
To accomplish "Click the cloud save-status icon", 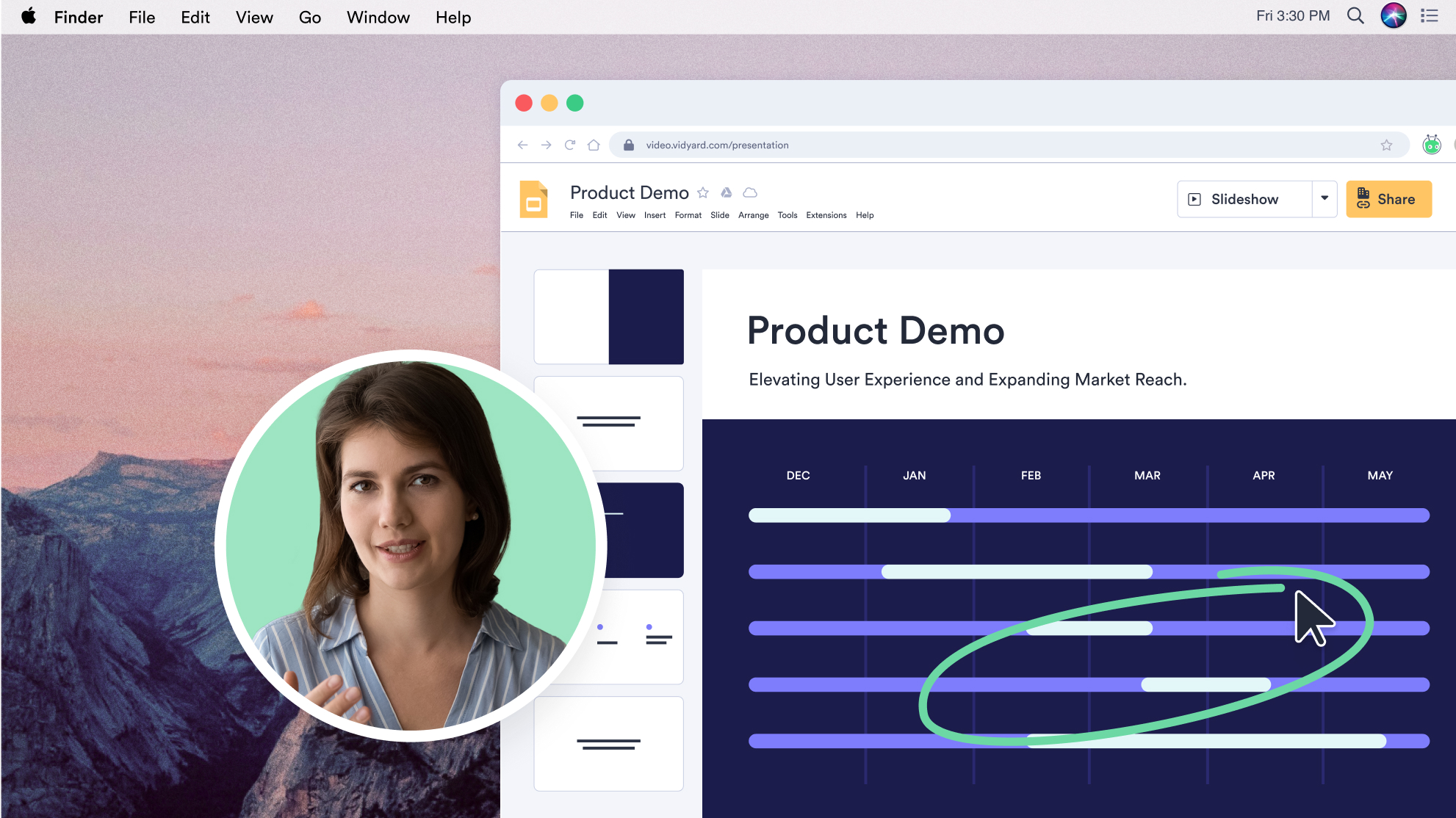I will [x=750, y=192].
